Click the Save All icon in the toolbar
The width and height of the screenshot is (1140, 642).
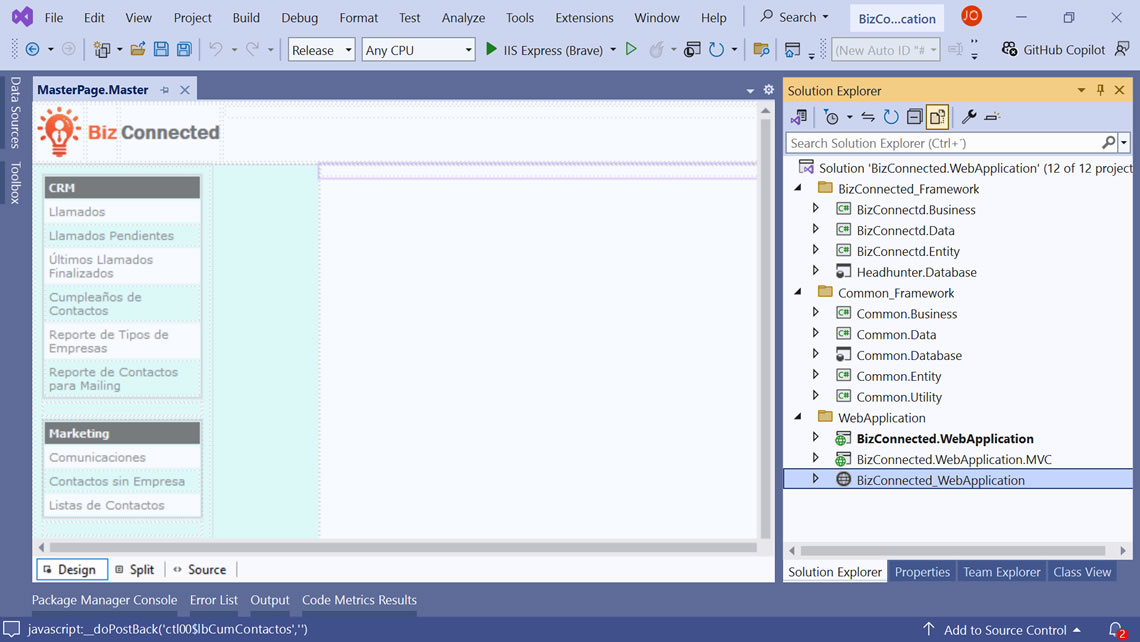183,48
